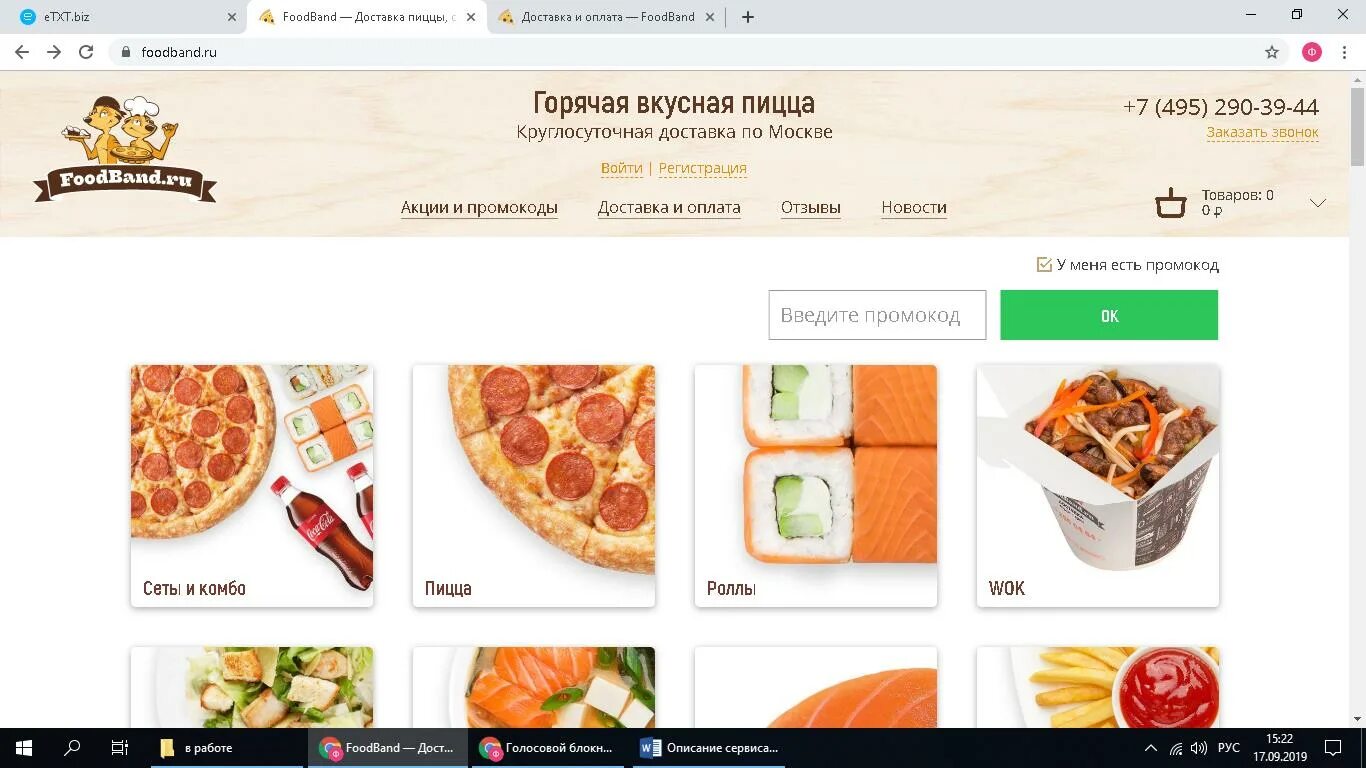The height and width of the screenshot is (768, 1366).
Task: Switch to Доставка и оплата — FoodBand tab
Action: coord(605,17)
